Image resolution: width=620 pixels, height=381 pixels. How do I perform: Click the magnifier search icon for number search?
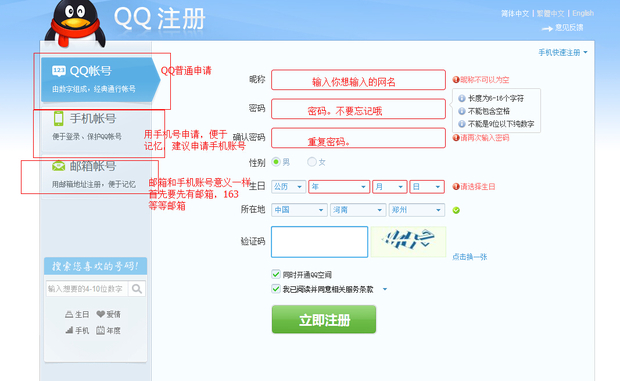point(137,289)
